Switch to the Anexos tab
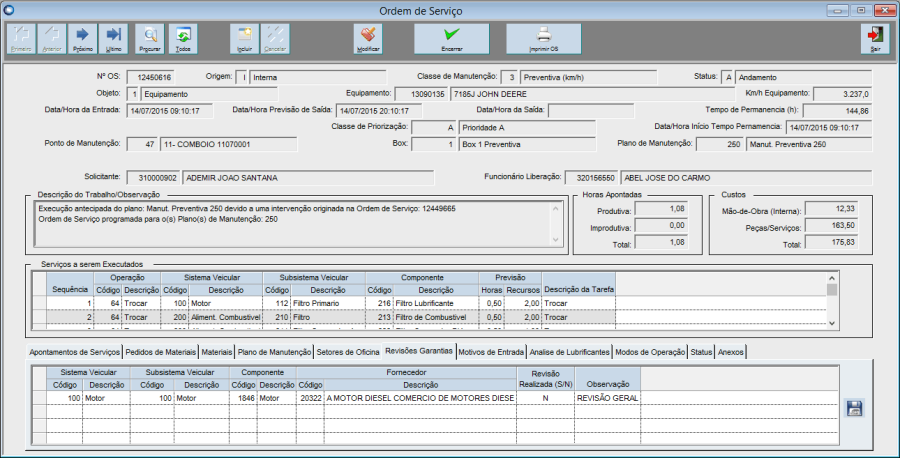The height and width of the screenshot is (458, 900). click(731, 352)
